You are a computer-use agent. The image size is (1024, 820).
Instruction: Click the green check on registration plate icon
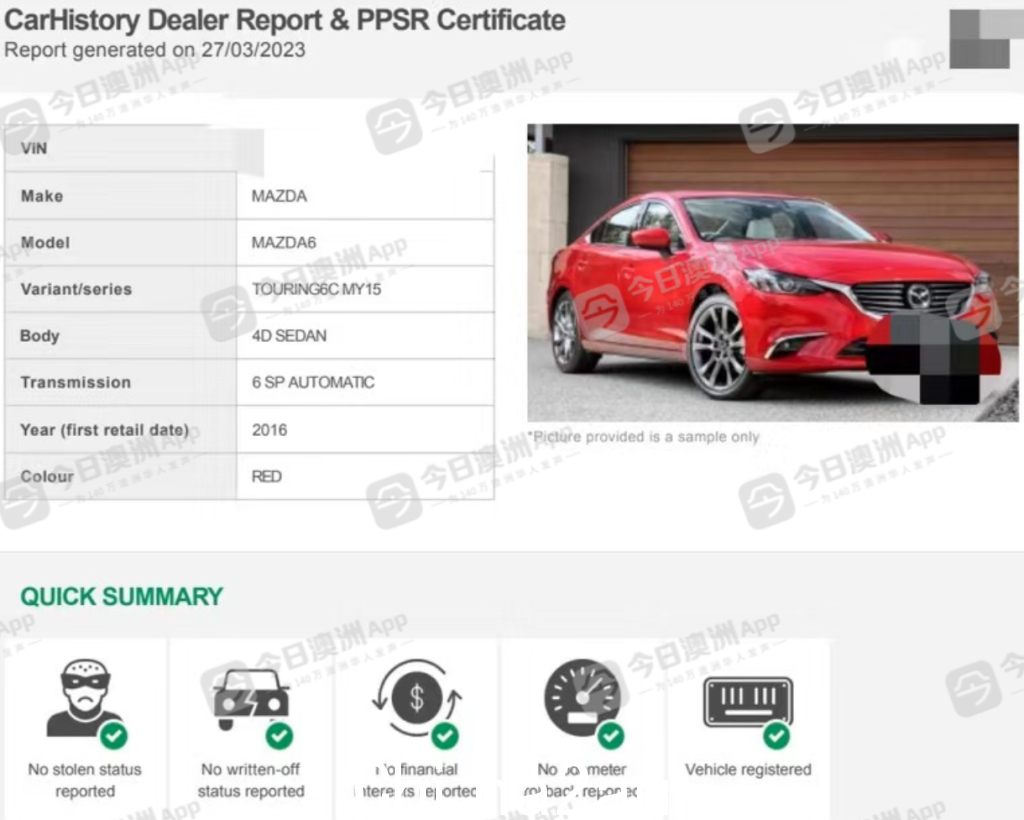776,736
